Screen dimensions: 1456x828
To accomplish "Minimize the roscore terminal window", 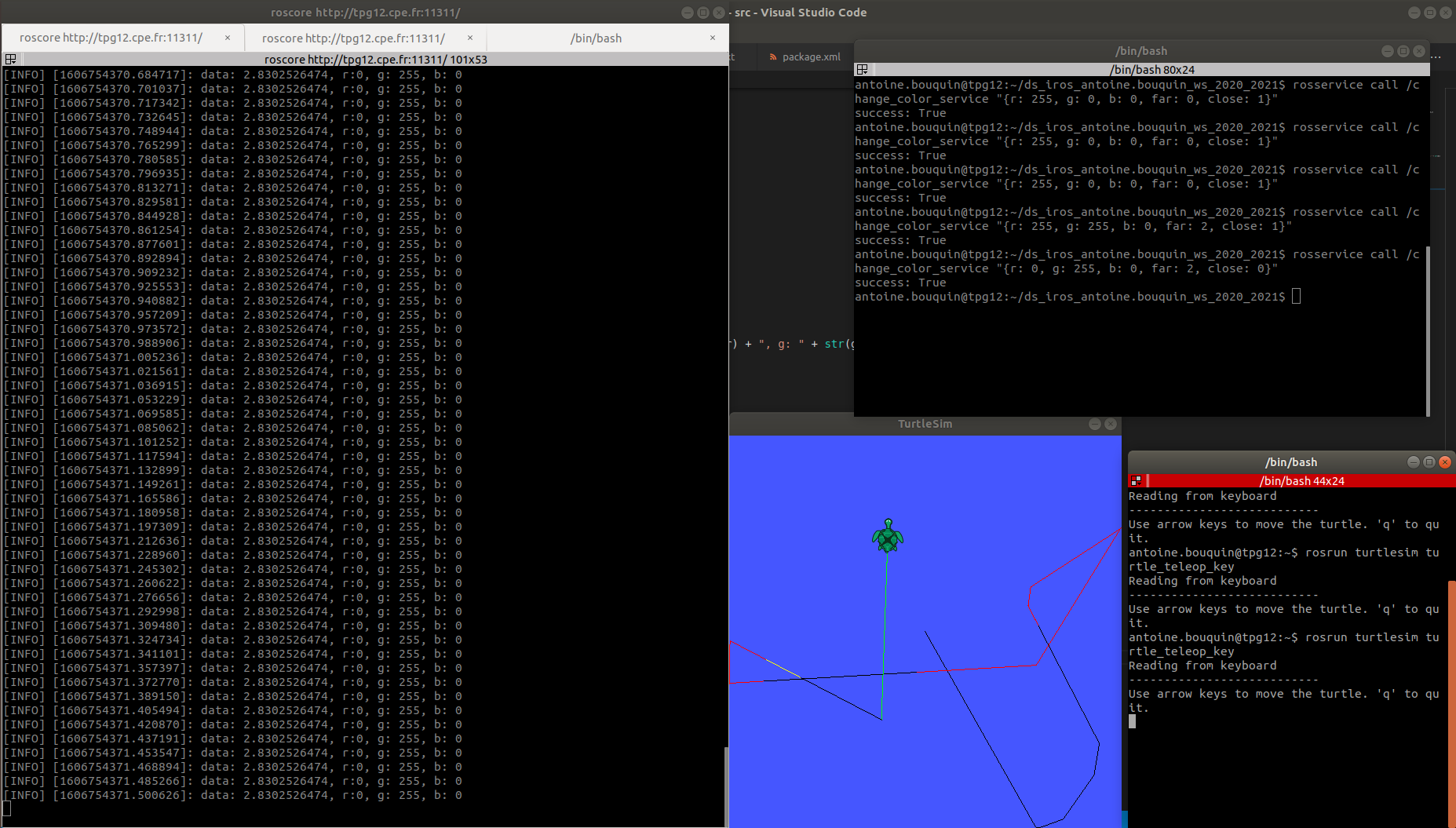I will pos(688,13).
